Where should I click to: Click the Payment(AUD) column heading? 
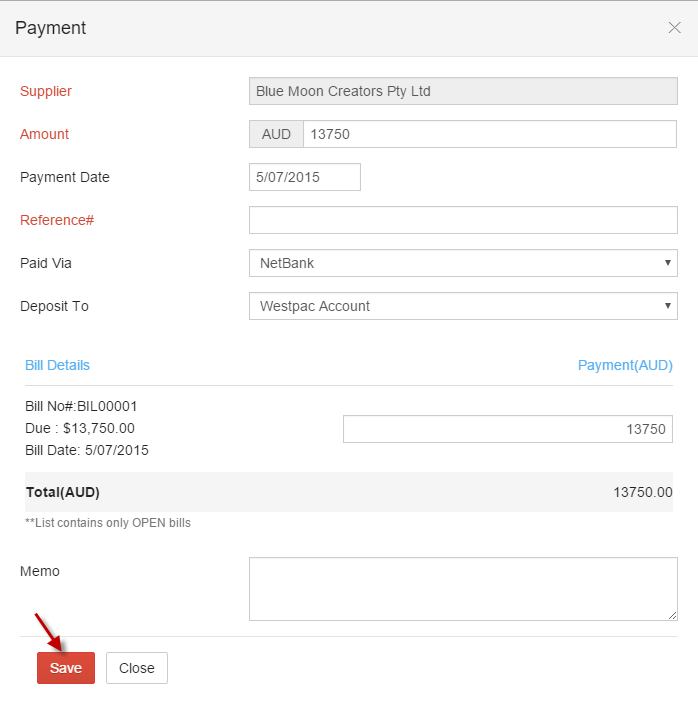click(x=625, y=365)
